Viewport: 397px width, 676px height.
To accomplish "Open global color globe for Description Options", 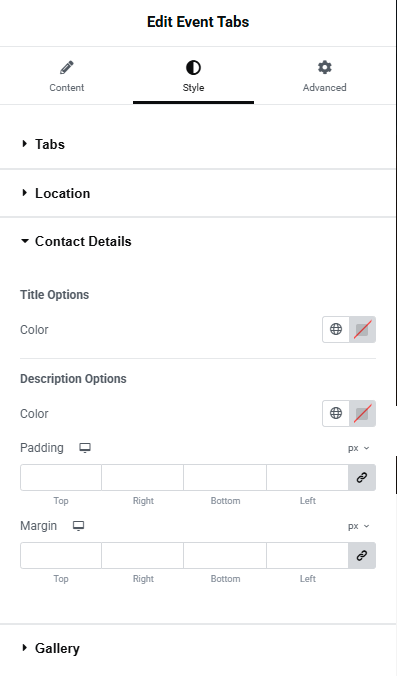I will [336, 413].
